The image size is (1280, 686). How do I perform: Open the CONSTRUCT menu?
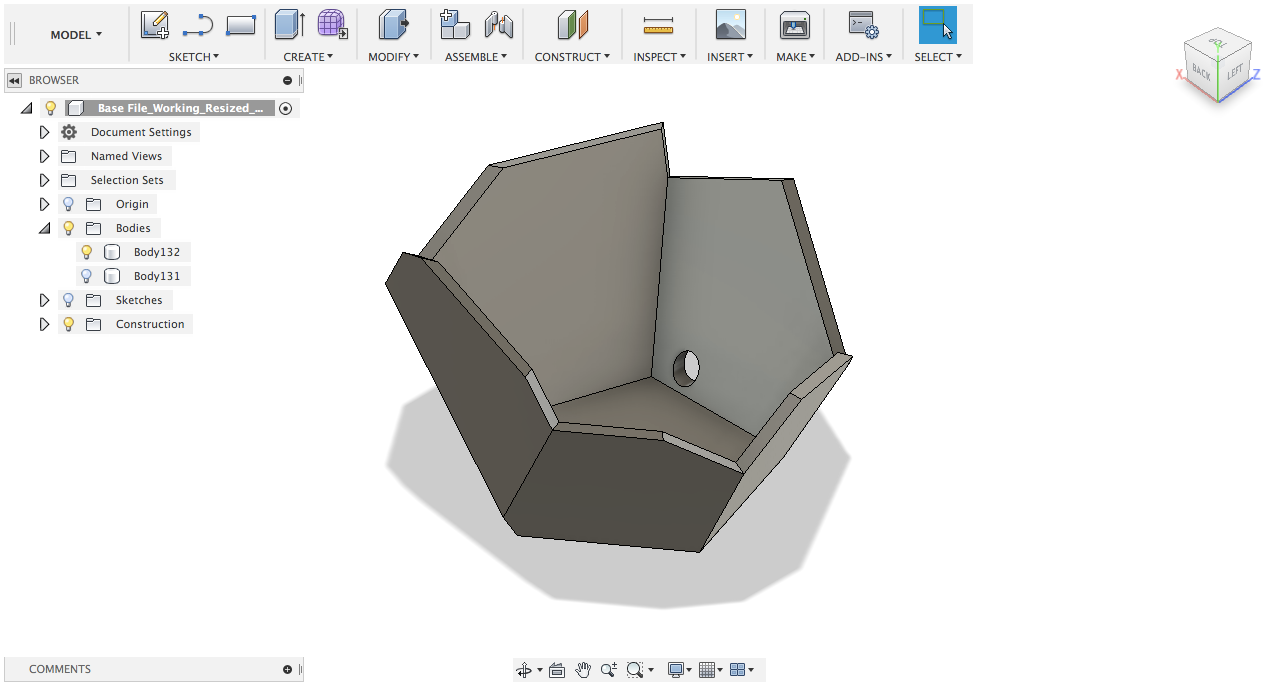tap(572, 57)
